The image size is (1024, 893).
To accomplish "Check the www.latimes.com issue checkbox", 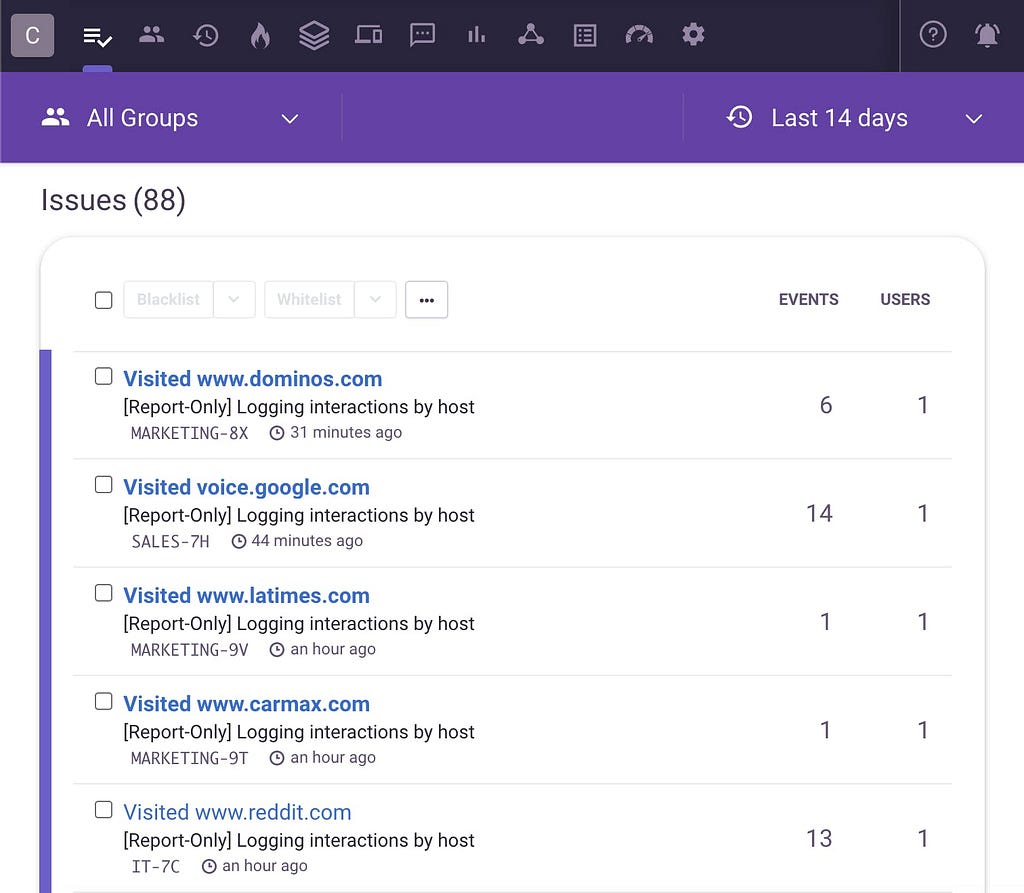I will [x=103, y=593].
